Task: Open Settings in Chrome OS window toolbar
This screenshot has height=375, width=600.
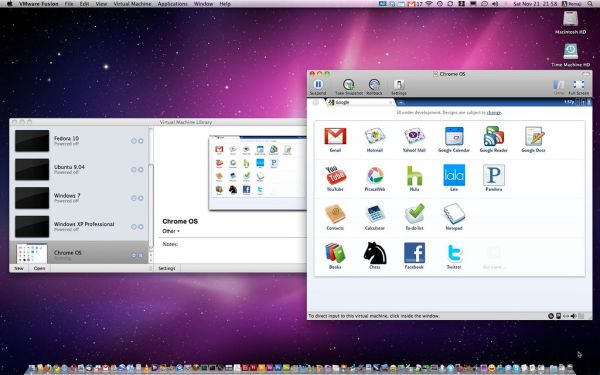Action: 398,87
